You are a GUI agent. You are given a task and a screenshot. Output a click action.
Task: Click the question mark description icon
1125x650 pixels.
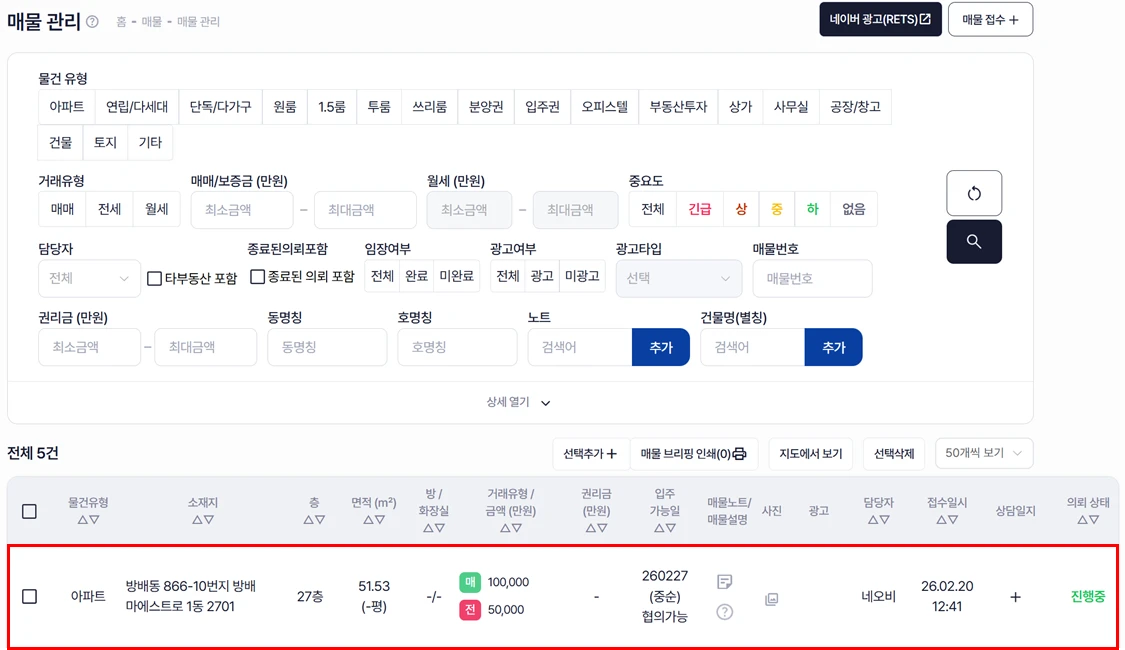725,611
